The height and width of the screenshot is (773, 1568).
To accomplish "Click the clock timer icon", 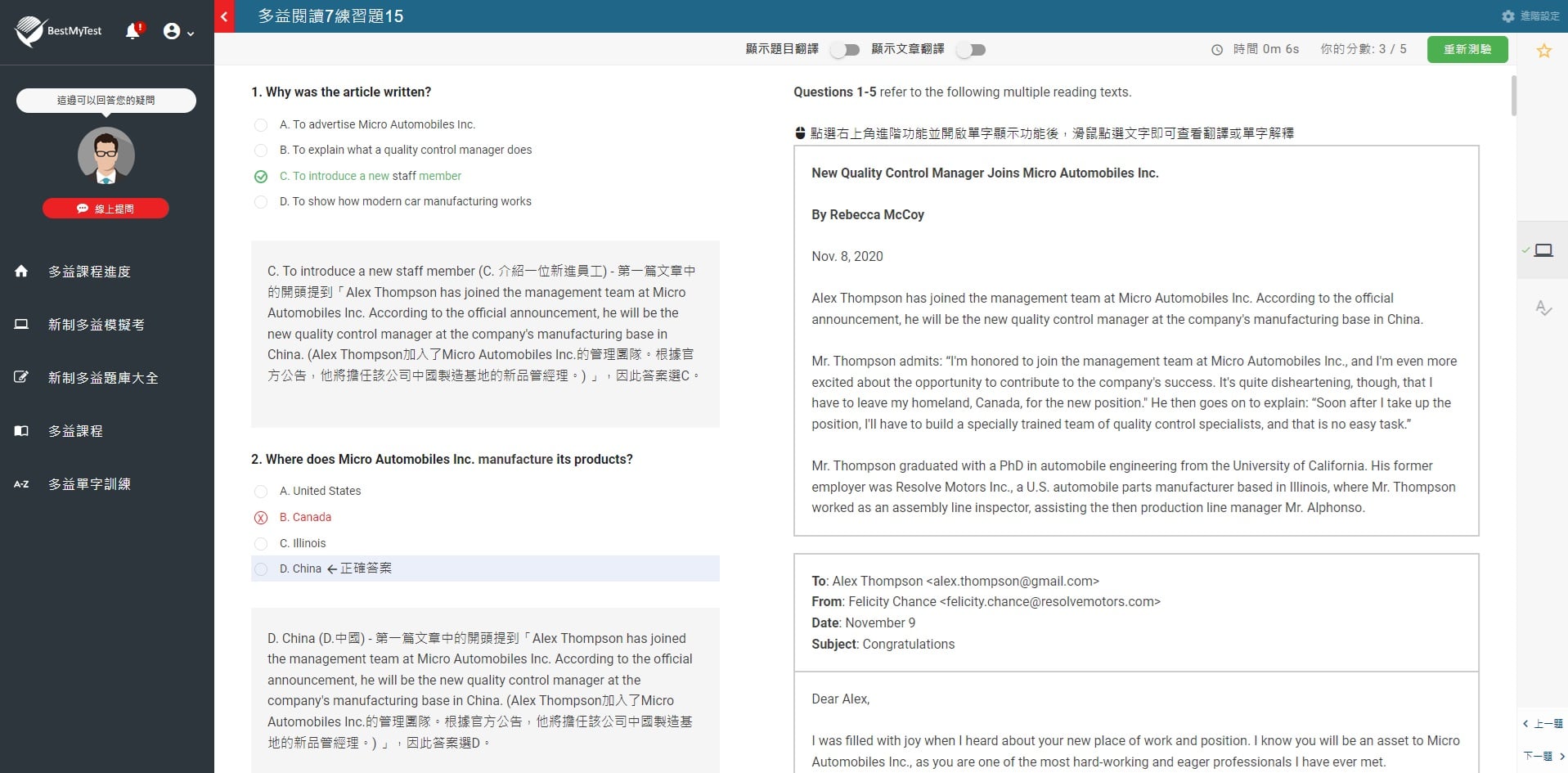I will pos(1217,50).
